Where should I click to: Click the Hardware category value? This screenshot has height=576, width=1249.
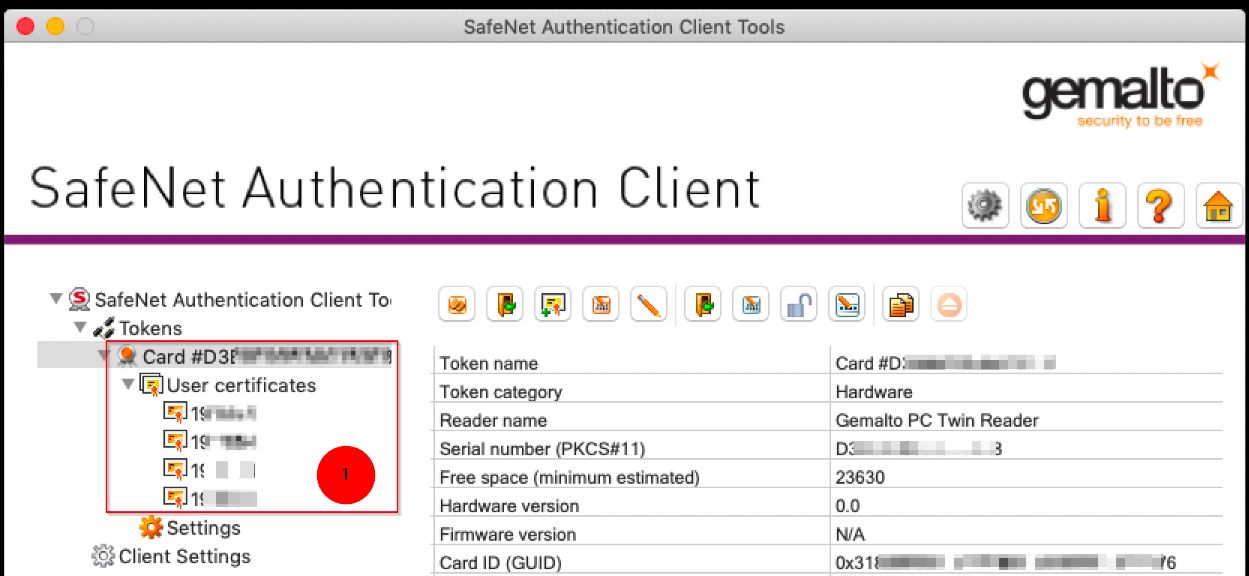click(x=874, y=392)
